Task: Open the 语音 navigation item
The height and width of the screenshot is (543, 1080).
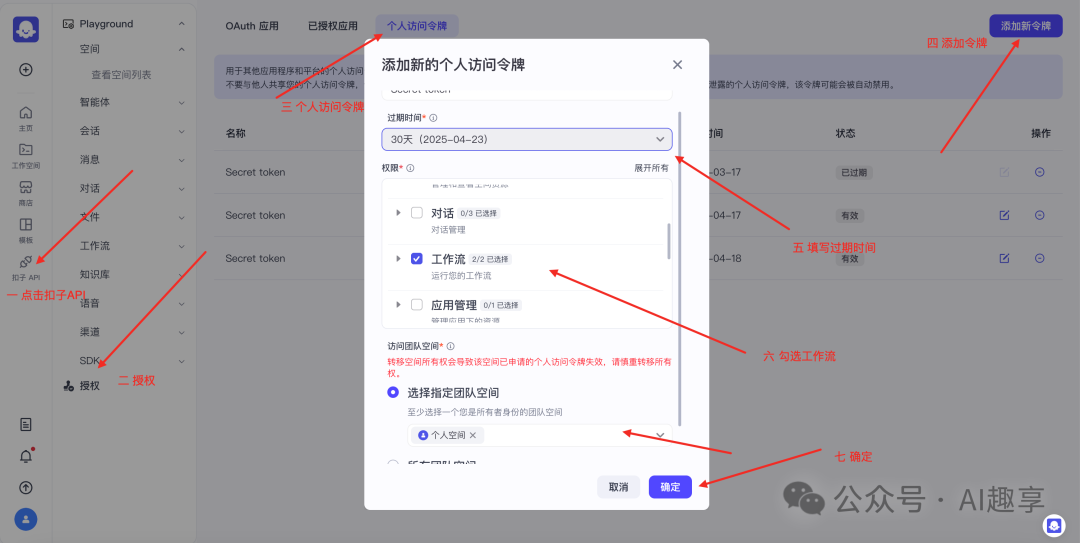Action: click(x=90, y=303)
